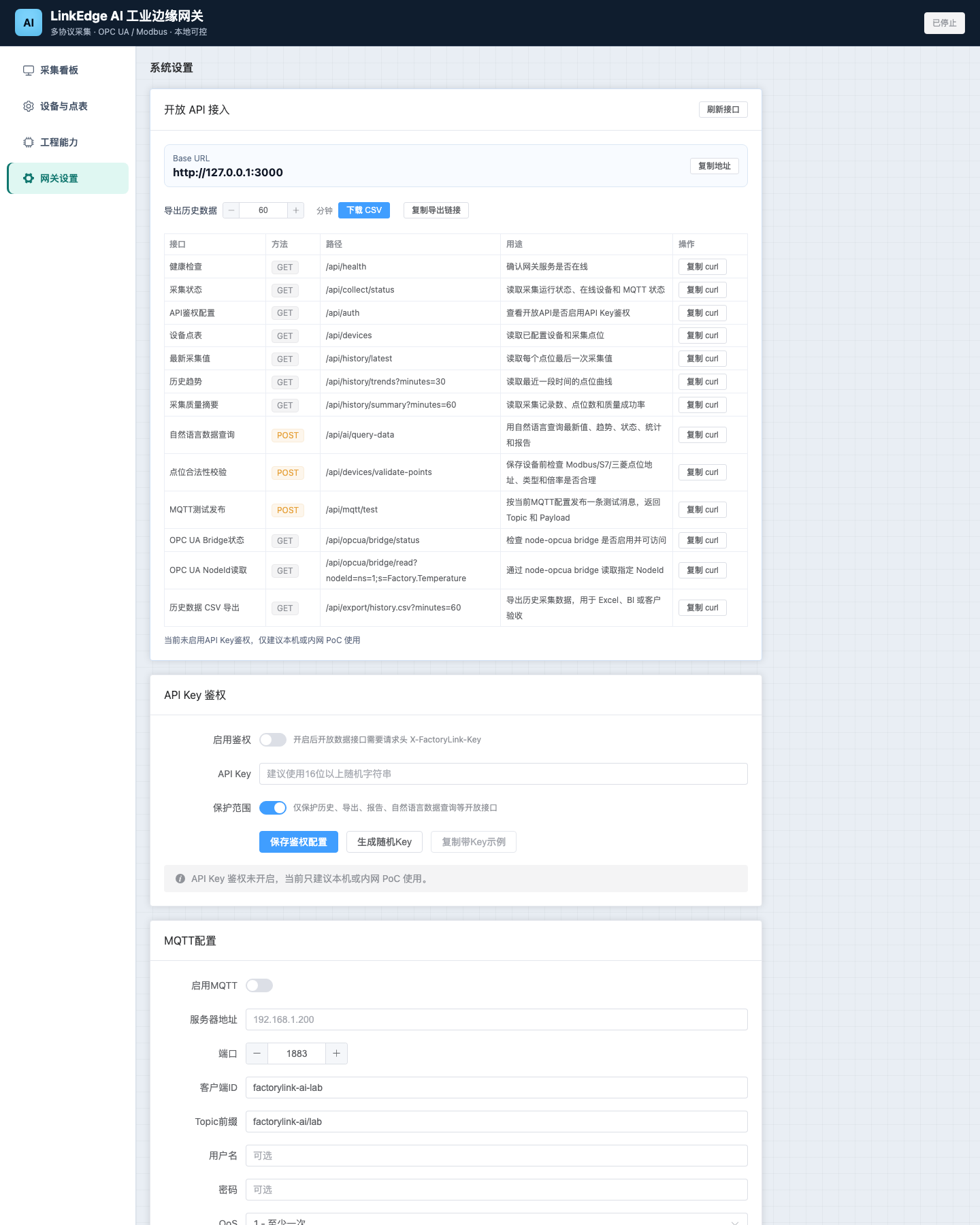The width and height of the screenshot is (980, 1225).
Task: Click 复制地址 next to Base URL
Action: click(x=714, y=166)
